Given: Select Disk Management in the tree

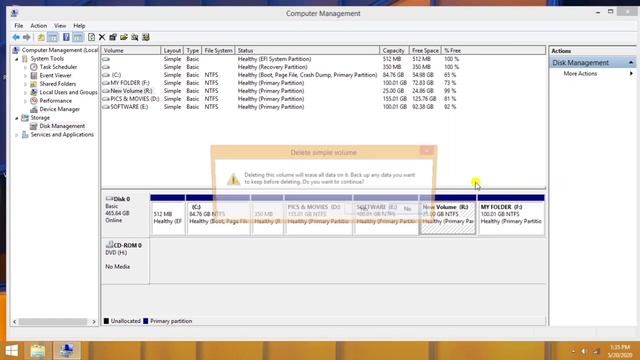Looking at the screenshot, I should (62, 126).
